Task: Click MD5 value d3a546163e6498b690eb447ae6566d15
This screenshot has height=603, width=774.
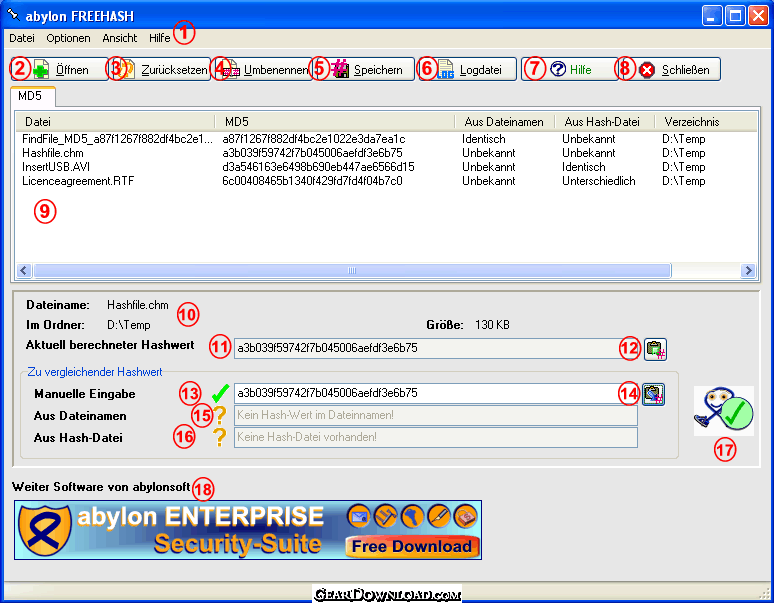Action: 318,167
